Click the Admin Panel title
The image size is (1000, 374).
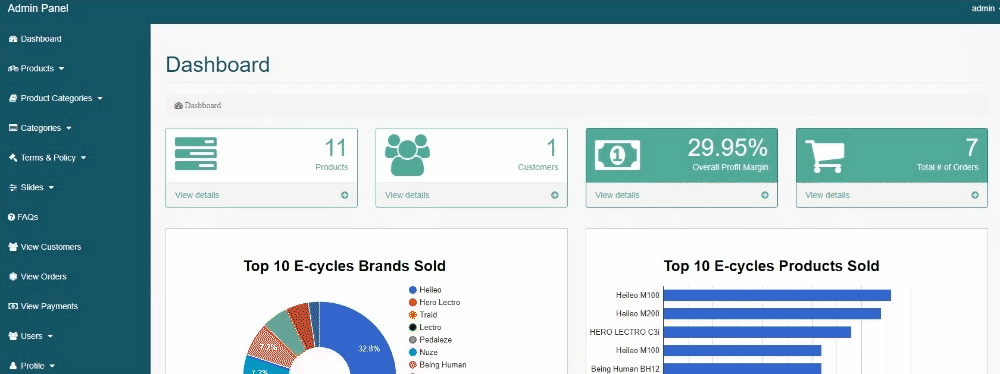pyautogui.click(x=38, y=8)
